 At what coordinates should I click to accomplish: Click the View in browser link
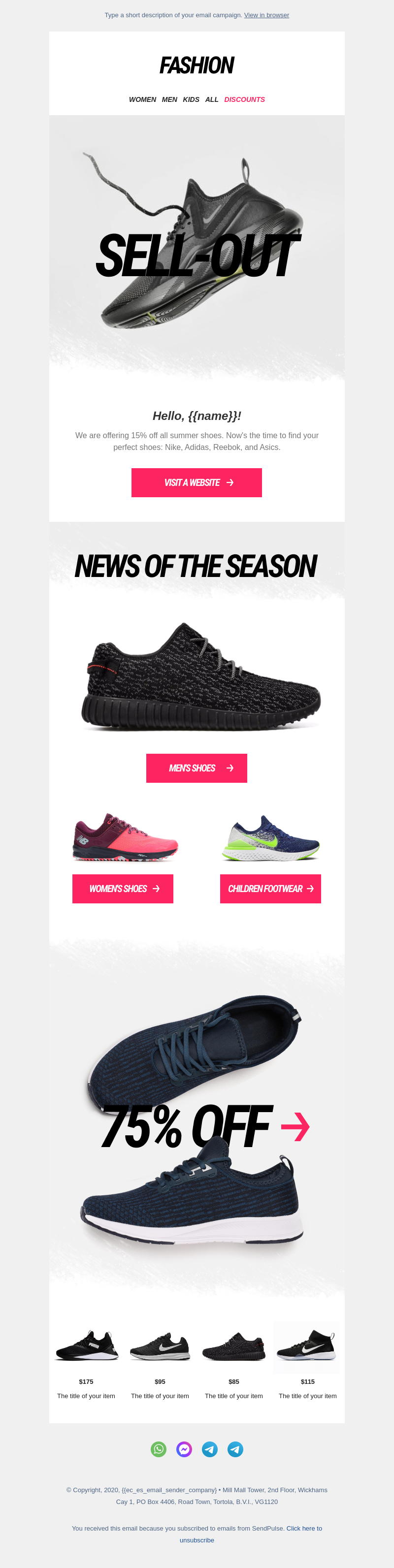point(267,15)
